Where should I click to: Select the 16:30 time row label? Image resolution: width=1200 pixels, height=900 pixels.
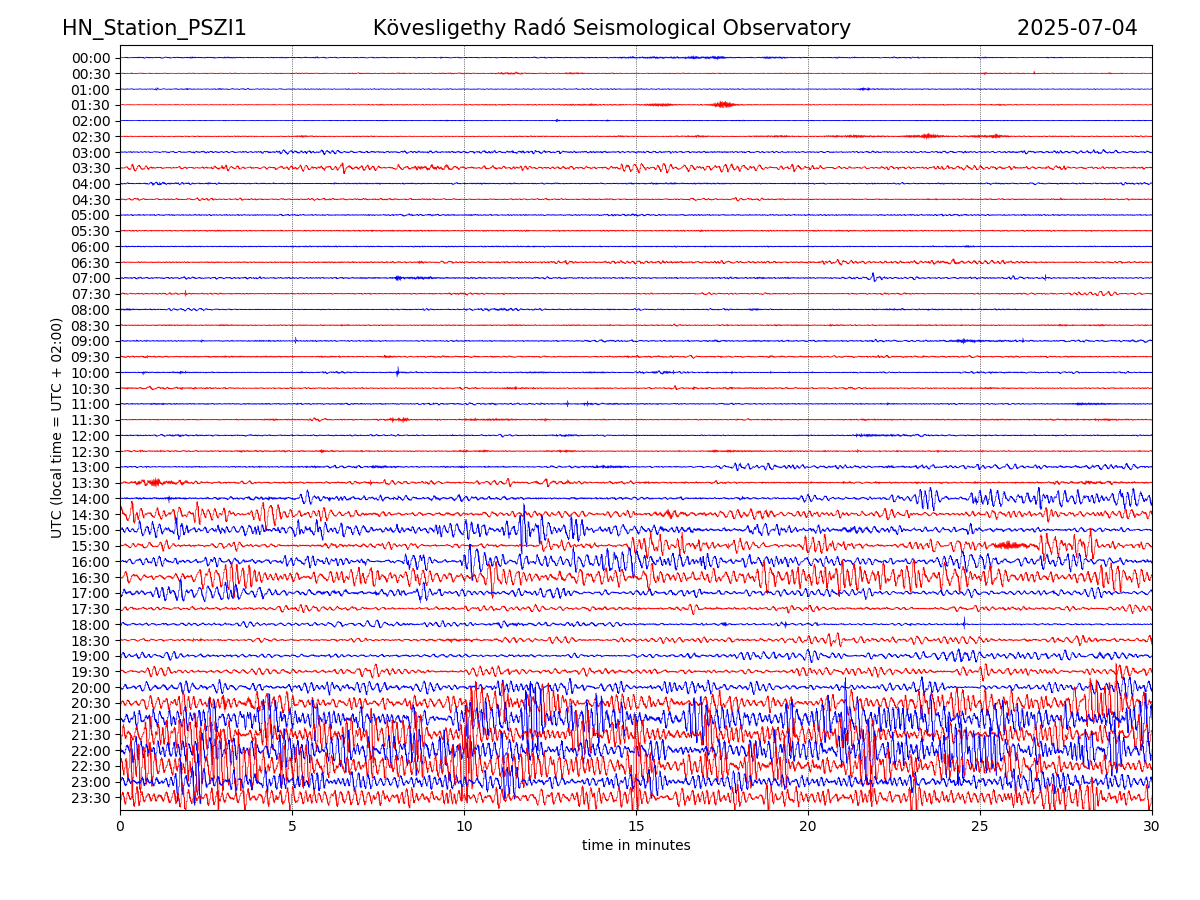(91, 578)
